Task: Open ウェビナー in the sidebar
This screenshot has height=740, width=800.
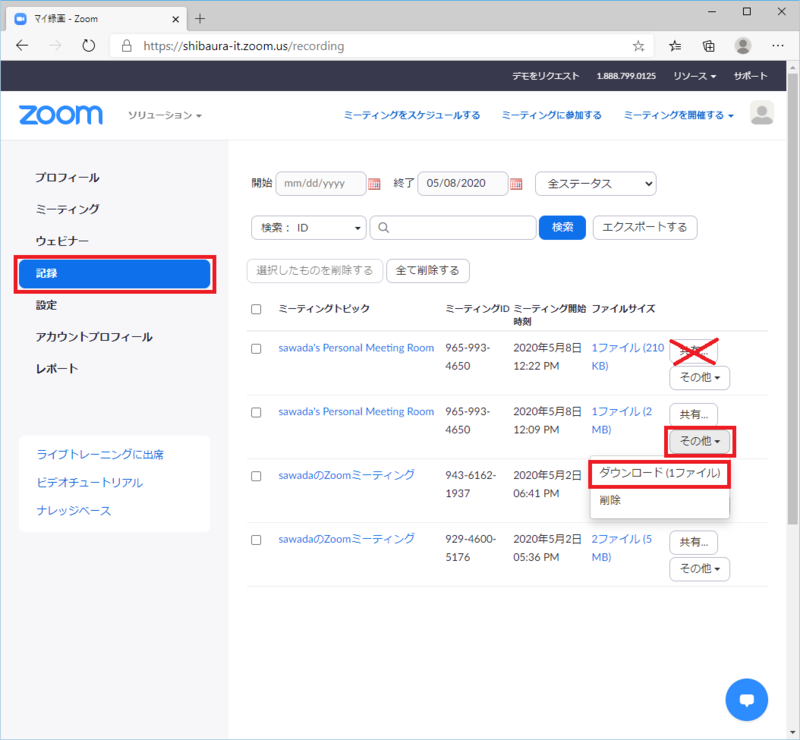Action: pyautogui.click(x=62, y=241)
